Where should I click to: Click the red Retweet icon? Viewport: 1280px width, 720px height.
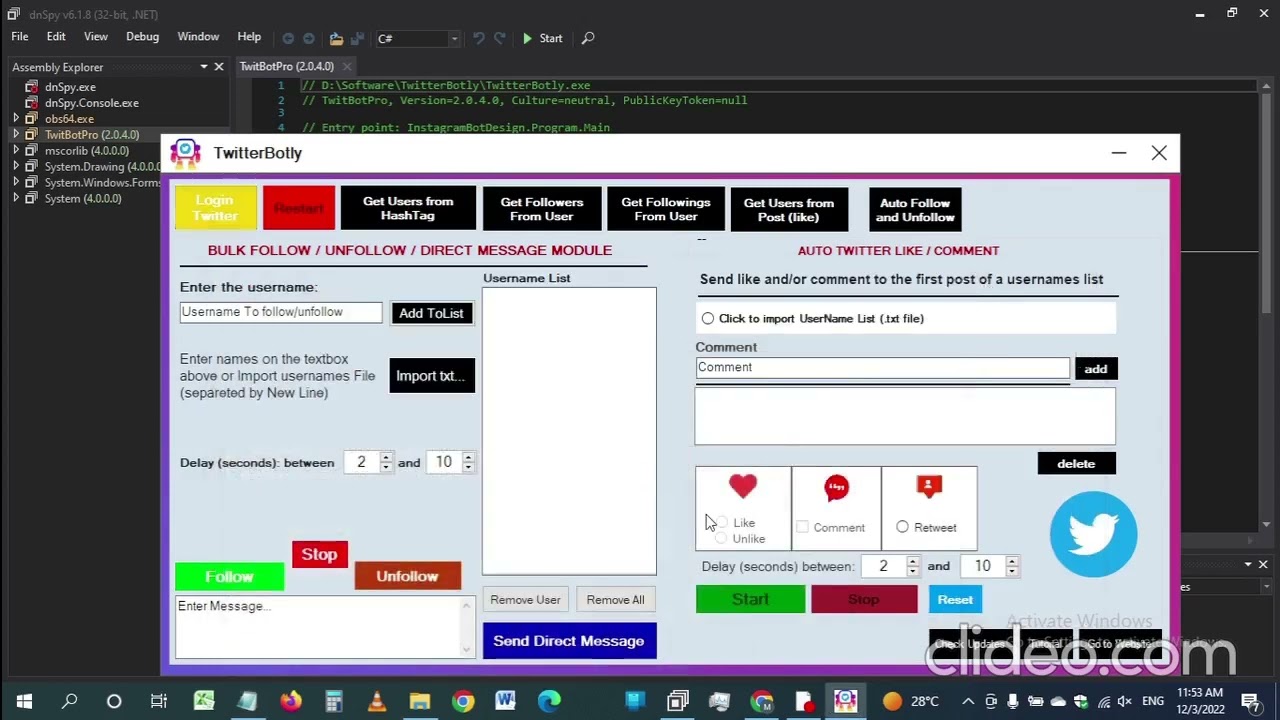tap(929, 486)
